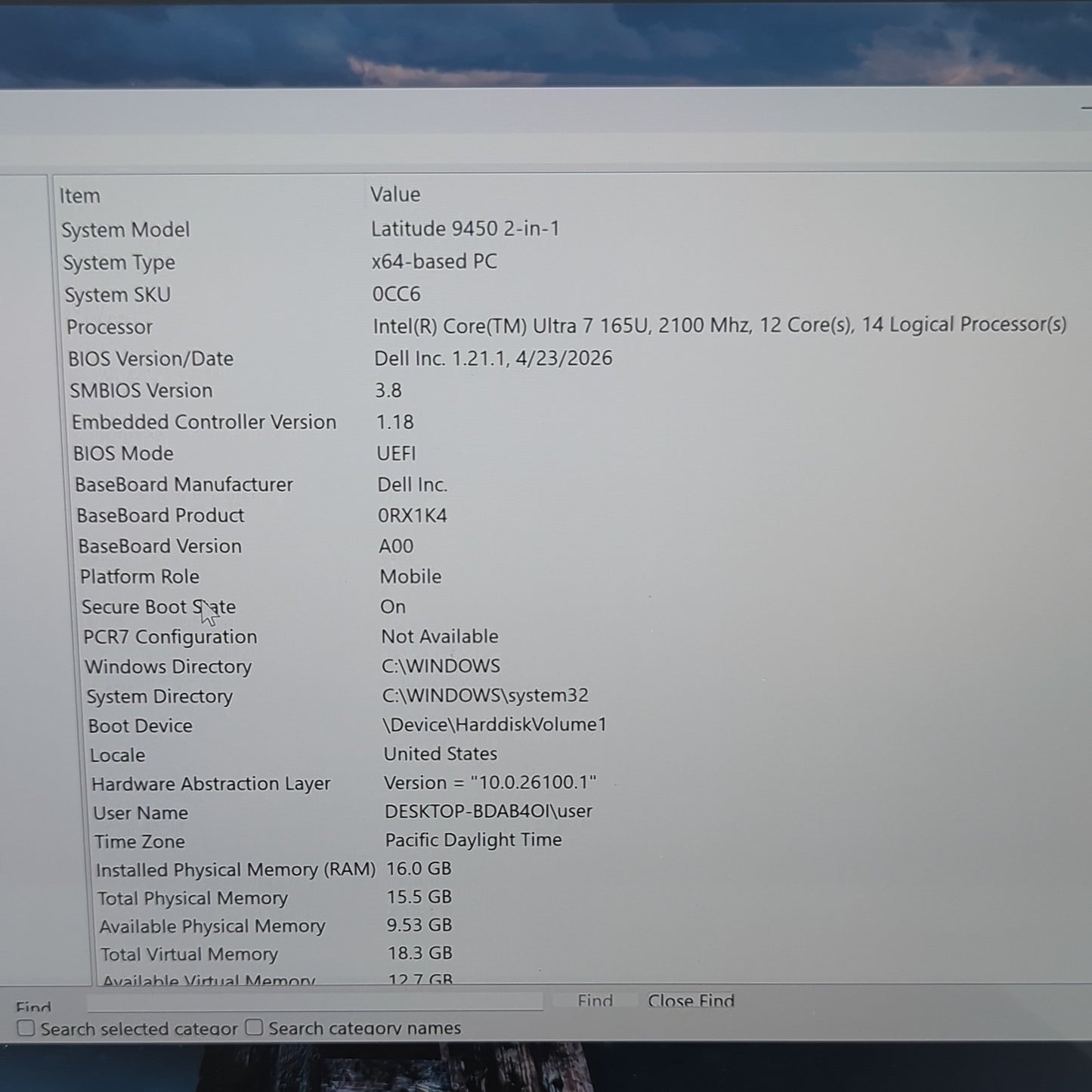
Task: Select the BIOS Mode row label
Action: [x=123, y=453]
